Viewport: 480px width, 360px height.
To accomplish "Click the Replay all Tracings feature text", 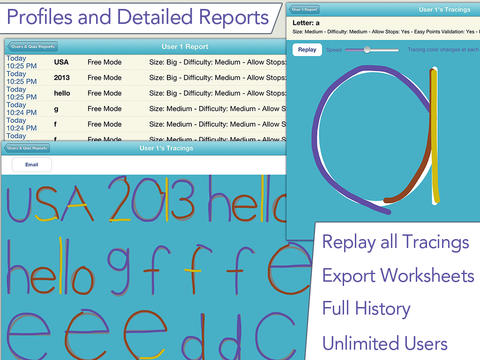I will click(x=396, y=242).
